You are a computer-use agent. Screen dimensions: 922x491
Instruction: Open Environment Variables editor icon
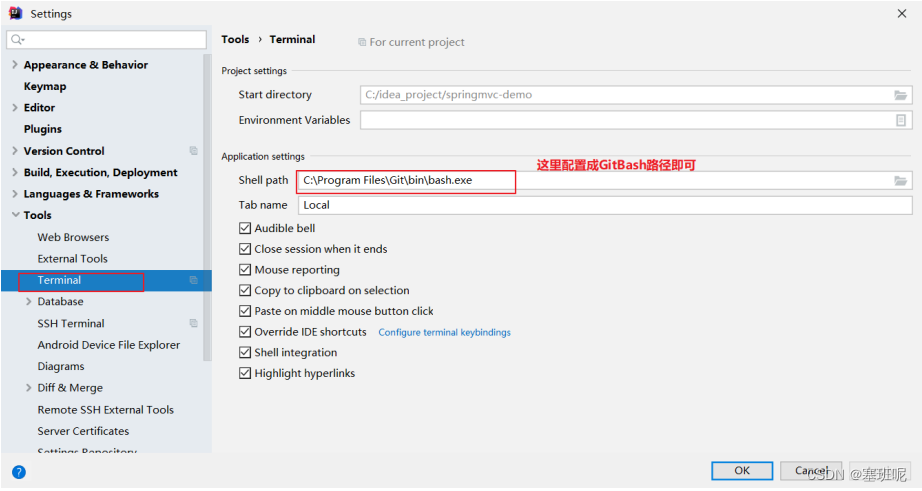[900, 120]
